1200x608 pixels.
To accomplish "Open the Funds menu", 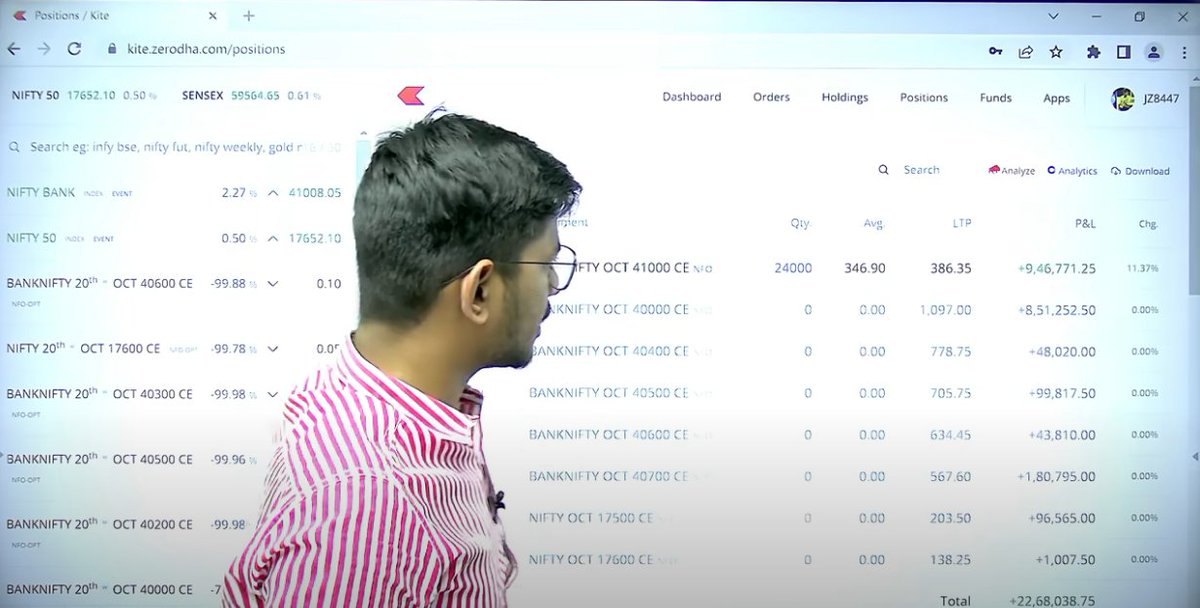I will point(996,97).
